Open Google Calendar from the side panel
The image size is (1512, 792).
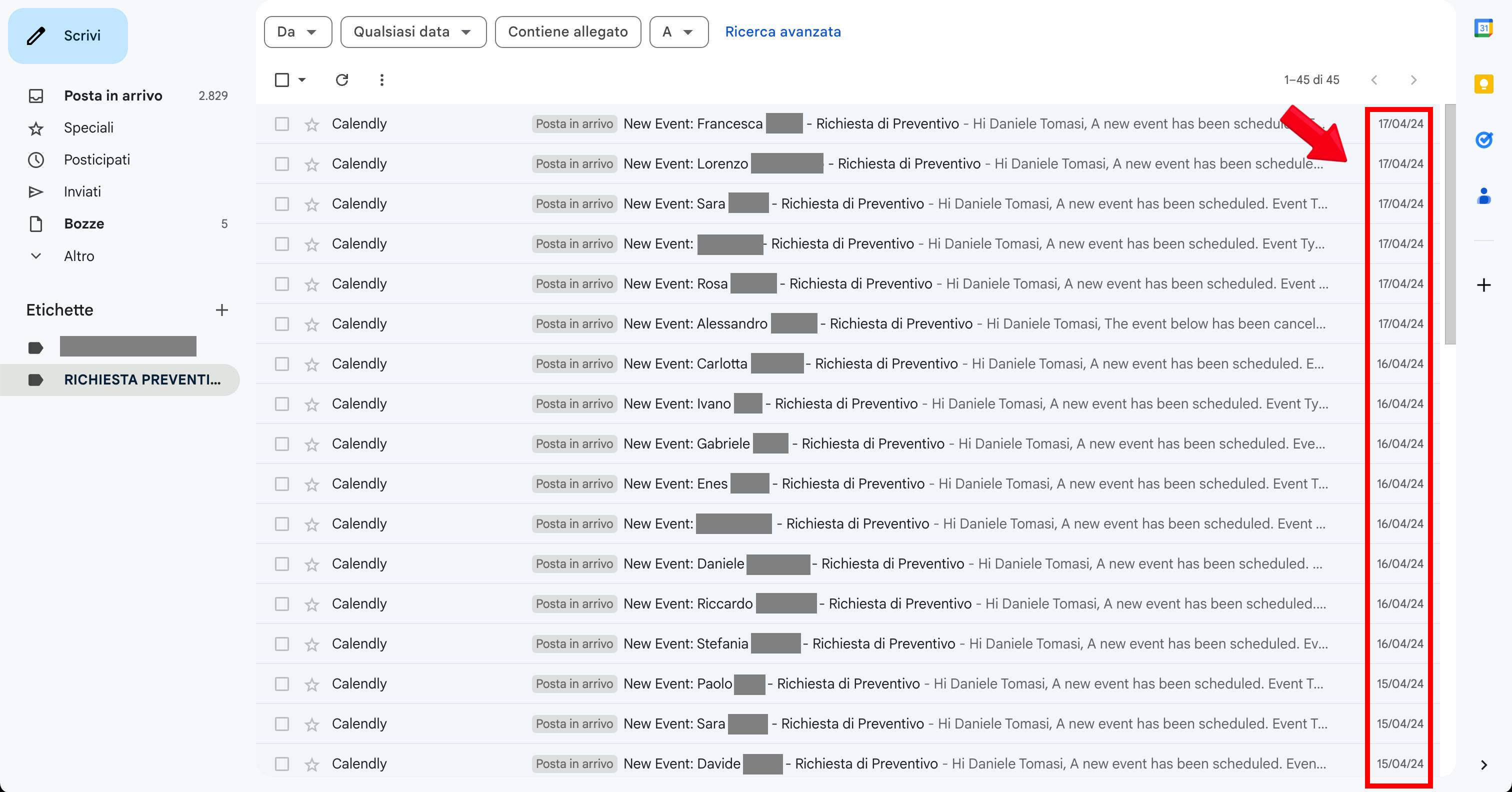coord(1484,27)
